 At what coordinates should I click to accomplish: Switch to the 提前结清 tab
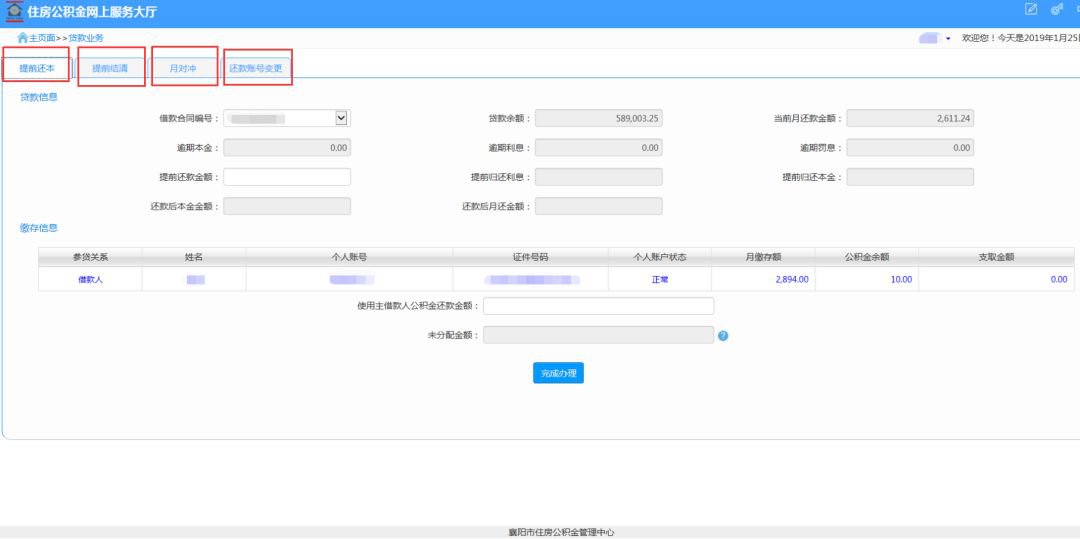coord(110,68)
